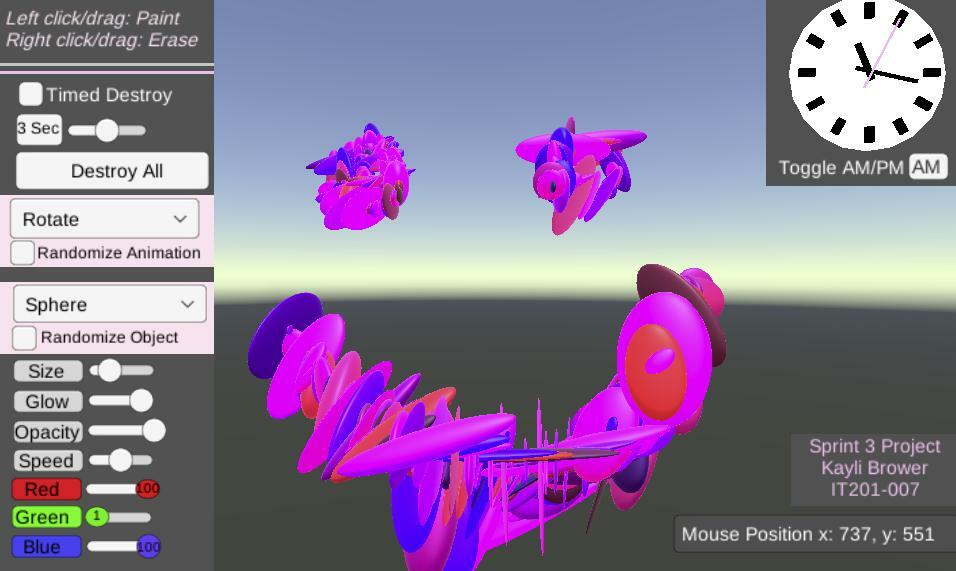
Task: Open the Sphere object dropdown
Action: pos(110,303)
